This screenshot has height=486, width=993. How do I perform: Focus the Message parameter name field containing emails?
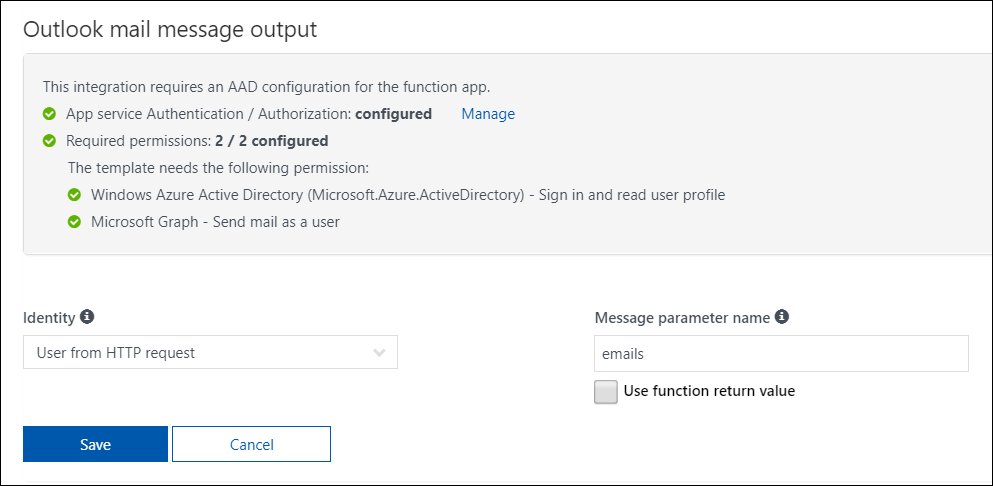pos(781,353)
